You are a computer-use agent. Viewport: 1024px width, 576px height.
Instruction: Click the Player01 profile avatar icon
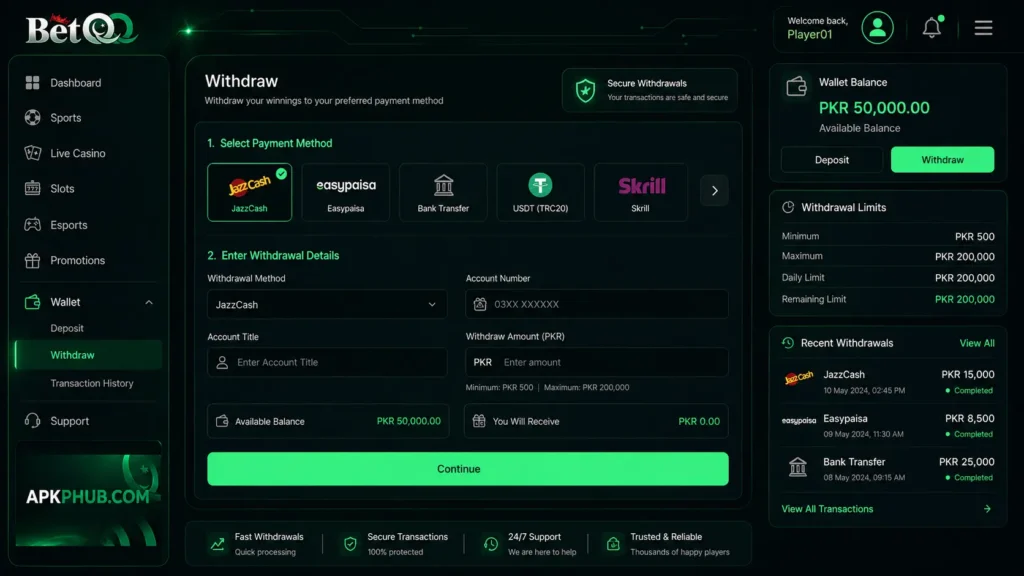tap(877, 27)
